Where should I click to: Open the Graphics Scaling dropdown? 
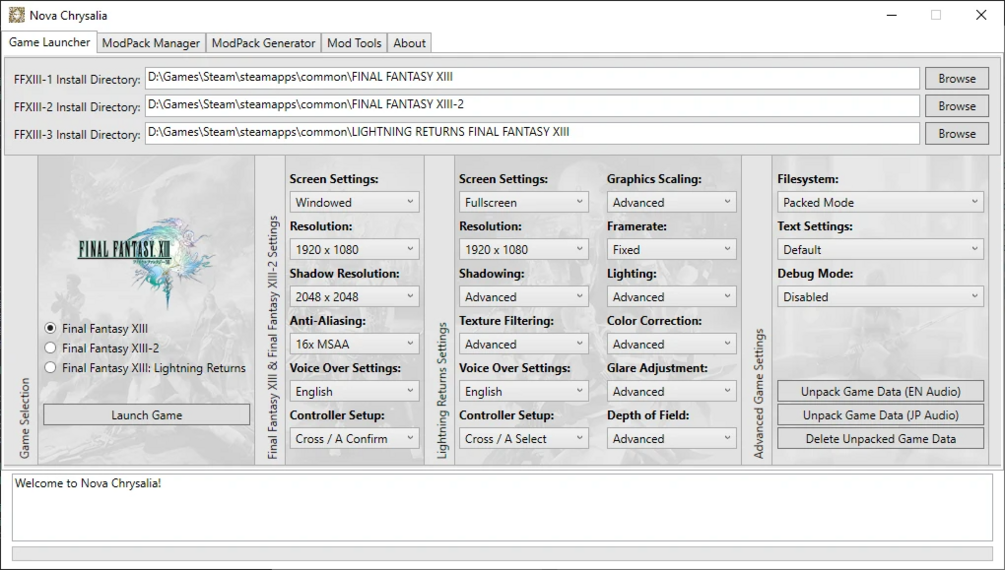[672, 202]
